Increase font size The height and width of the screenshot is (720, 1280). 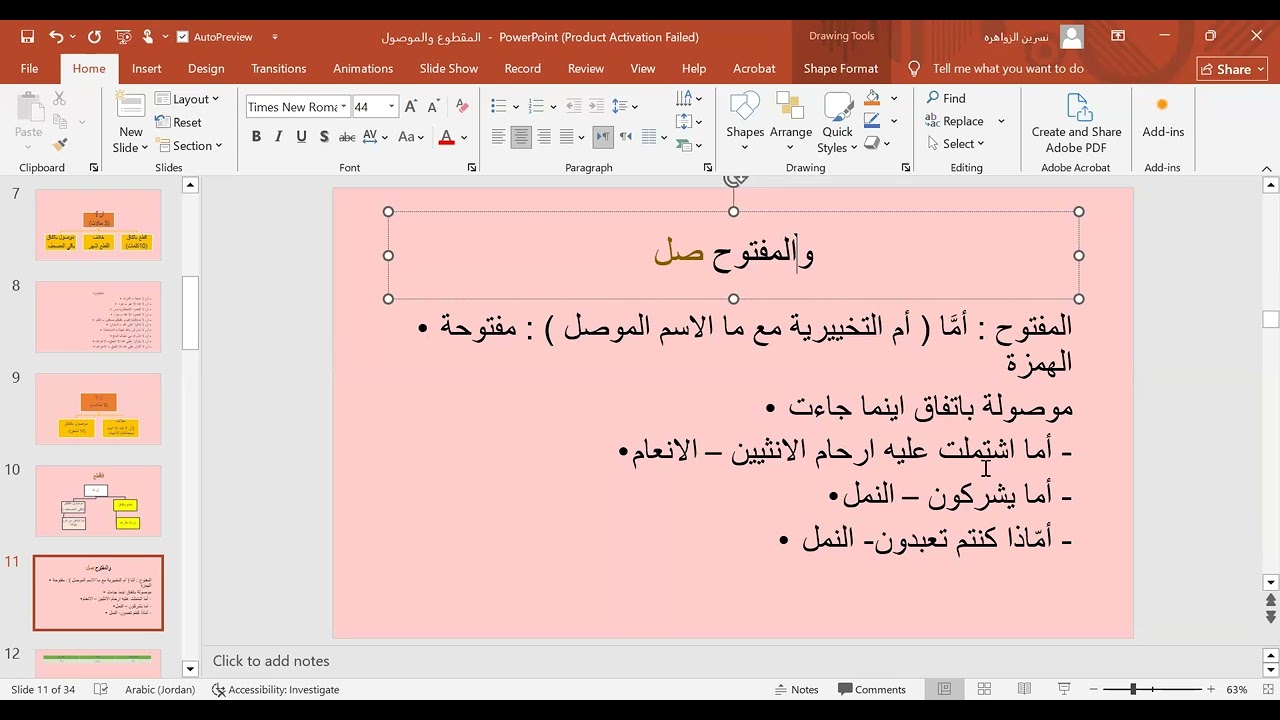tap(411, 107)
